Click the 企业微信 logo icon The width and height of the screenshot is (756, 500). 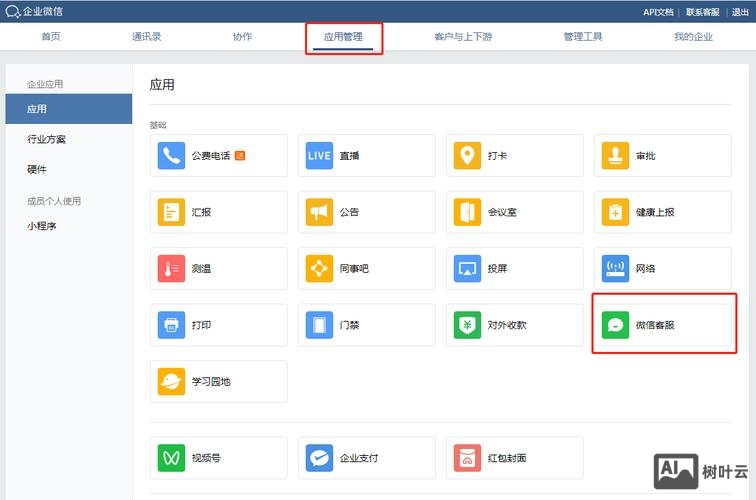coord(13,11)
